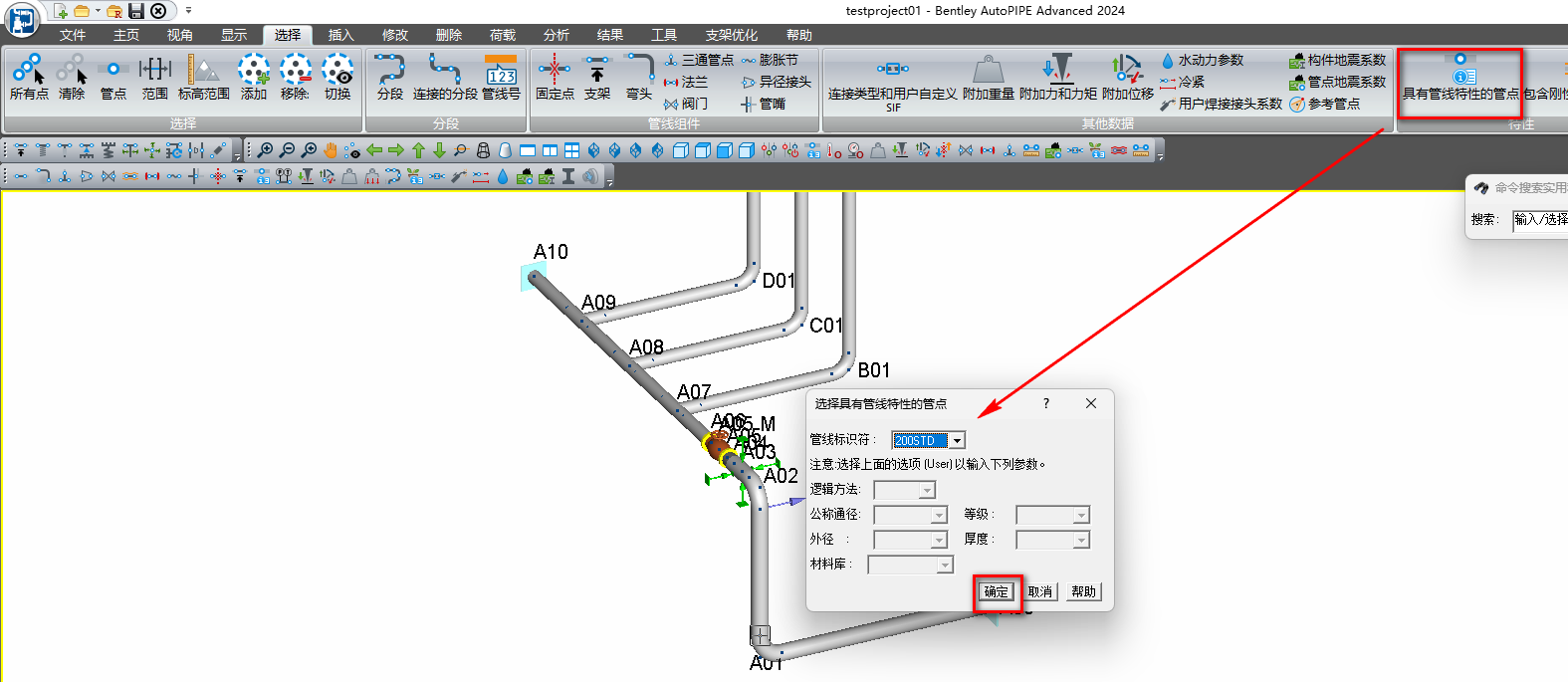Expand the quick access toolbar customize arrow

[x=188, y=11]
